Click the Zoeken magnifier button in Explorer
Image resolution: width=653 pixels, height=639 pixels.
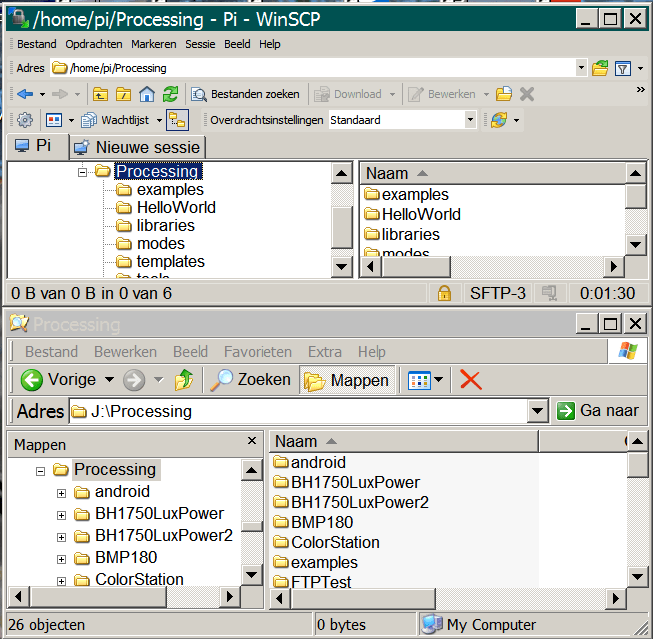250,380
